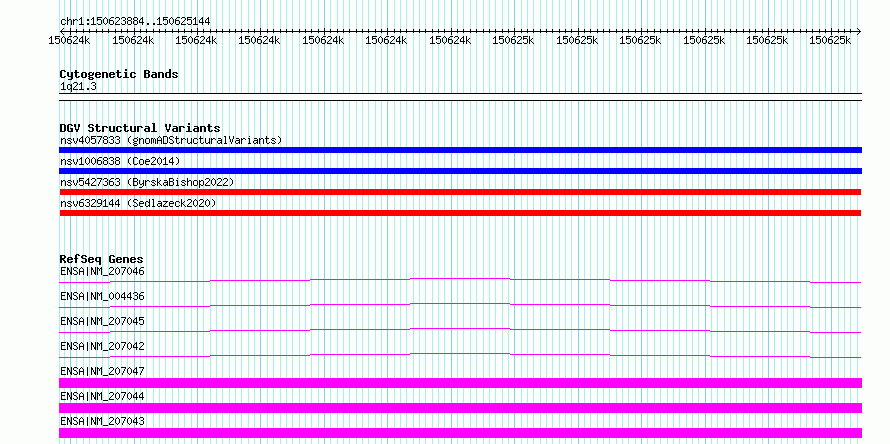890x444 pixels.
Task: Click the nsv4057833 (gnomADStructuralVariants) label
Action: pos(171,140)
